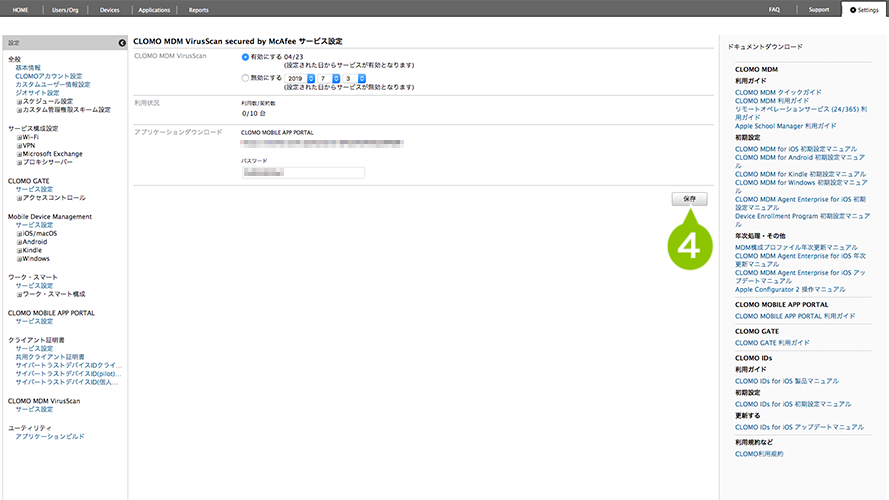Click the 保存 save button
This screenshot has height=500, width=889.
[689, 199]
